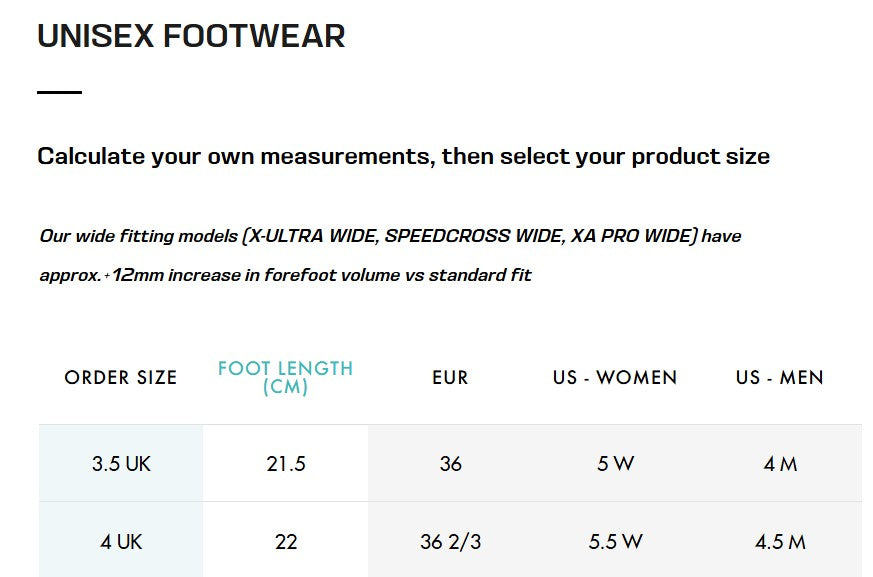Viewport: 873px width, 577px height.
Task: Click the UNISEX FOOTWEAR heading
Action: [191, 36]
